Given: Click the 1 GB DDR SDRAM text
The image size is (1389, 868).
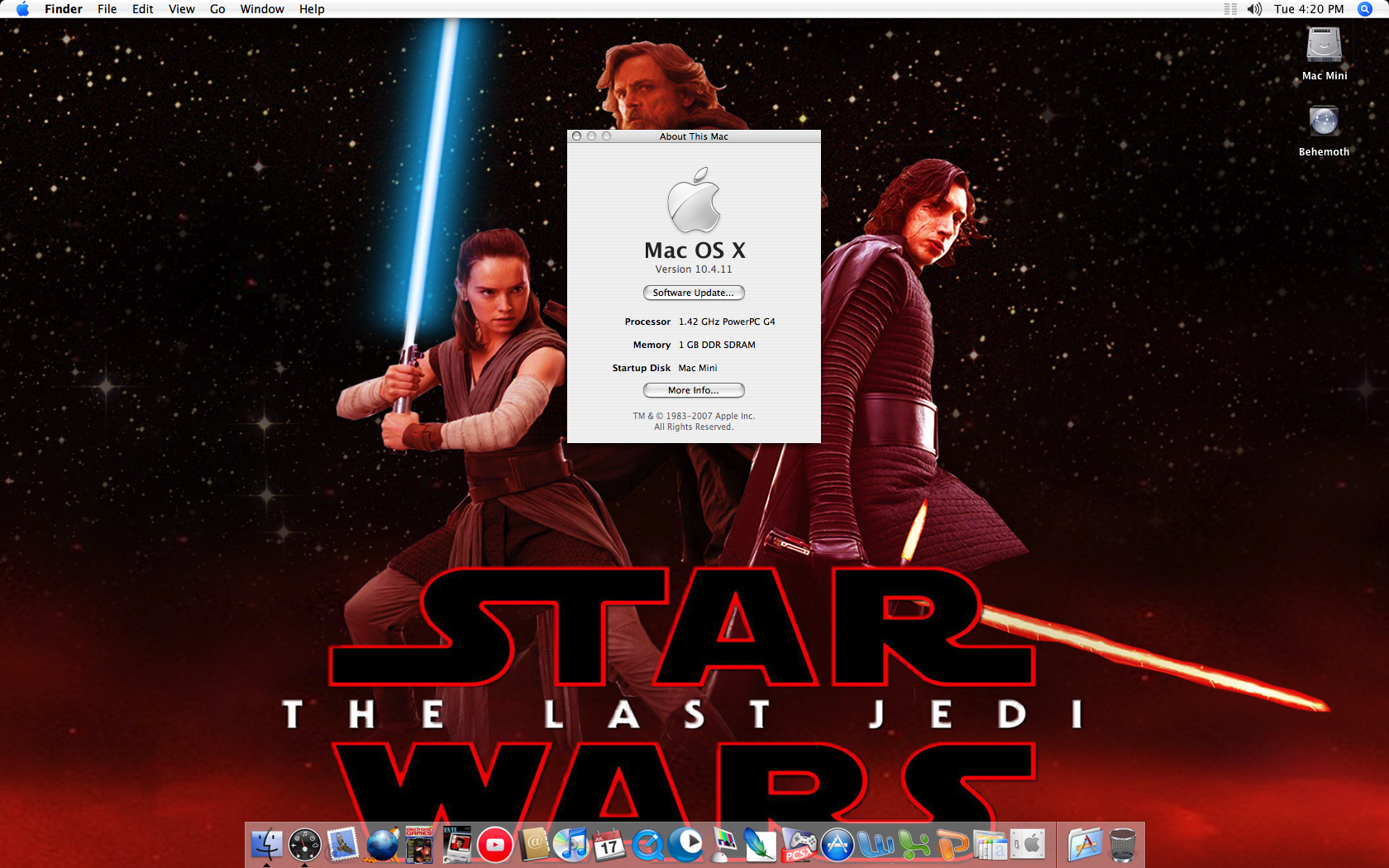Looking at the screenshot, I should pyautogui.click(x=717, y=345).
